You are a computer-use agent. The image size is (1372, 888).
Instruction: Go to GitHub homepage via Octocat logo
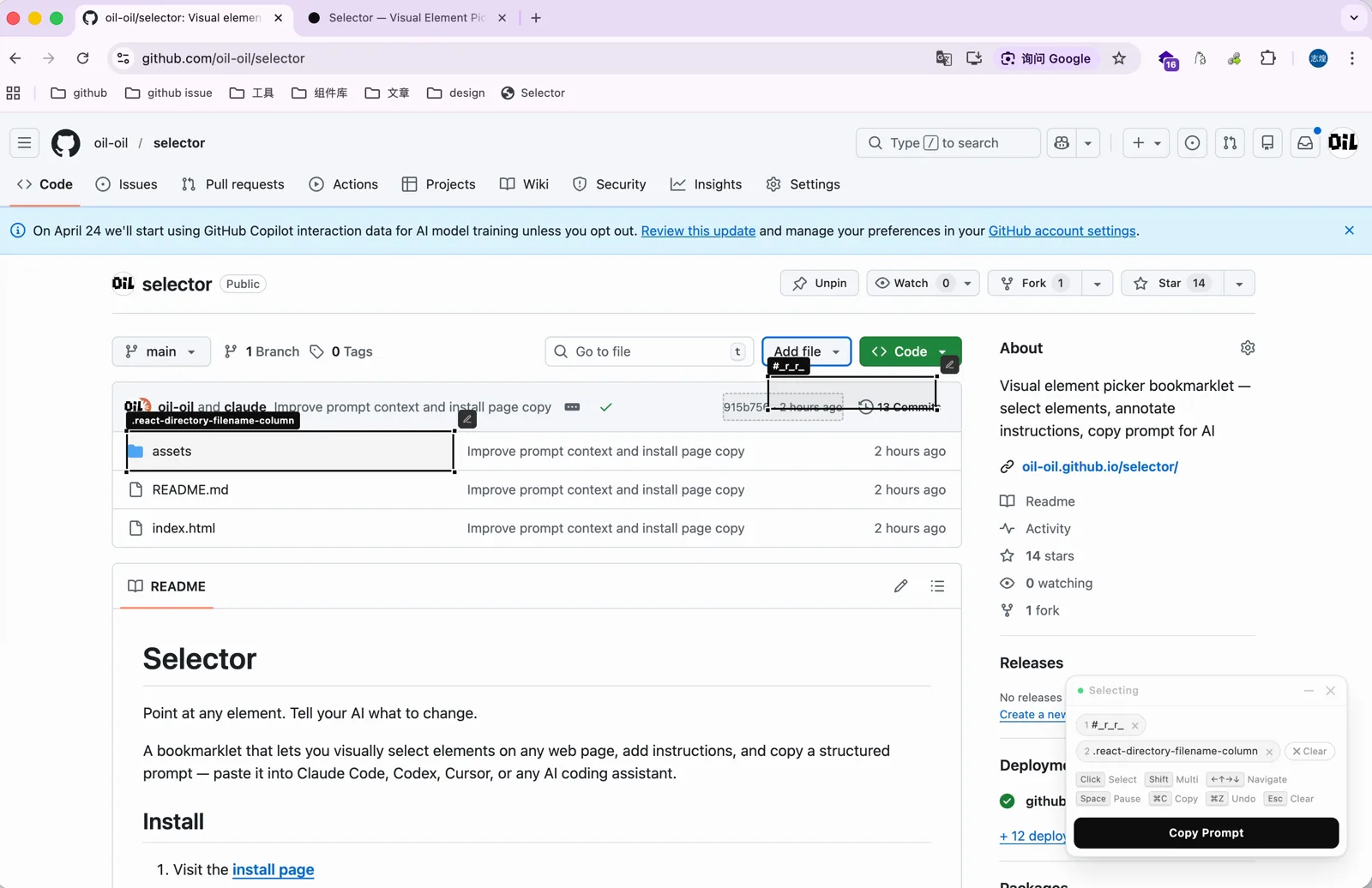pos(66,143)
